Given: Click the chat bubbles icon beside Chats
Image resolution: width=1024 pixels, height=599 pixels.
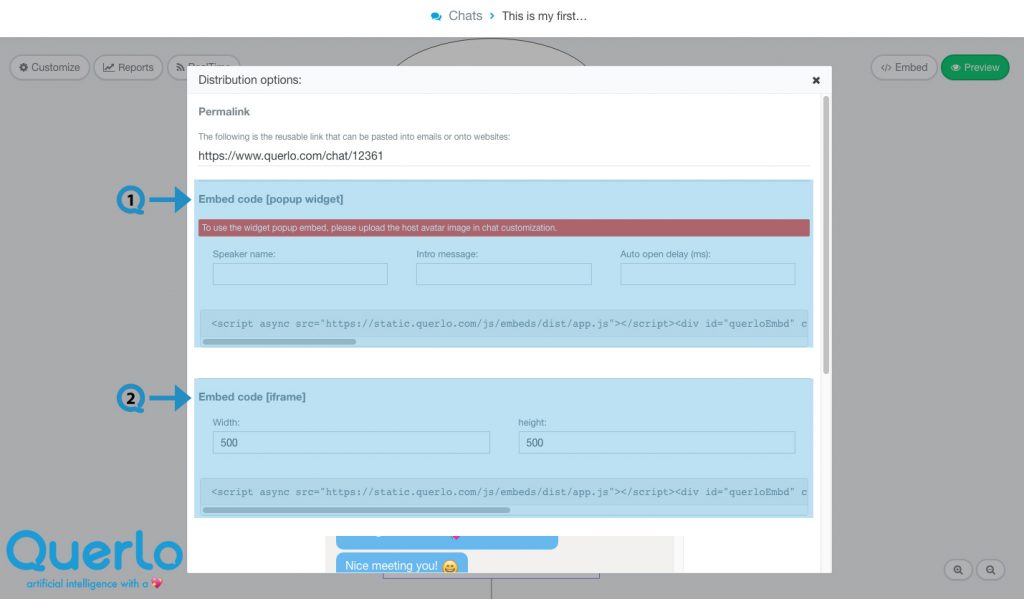Looking at the screenshot, I should point(436,16).
